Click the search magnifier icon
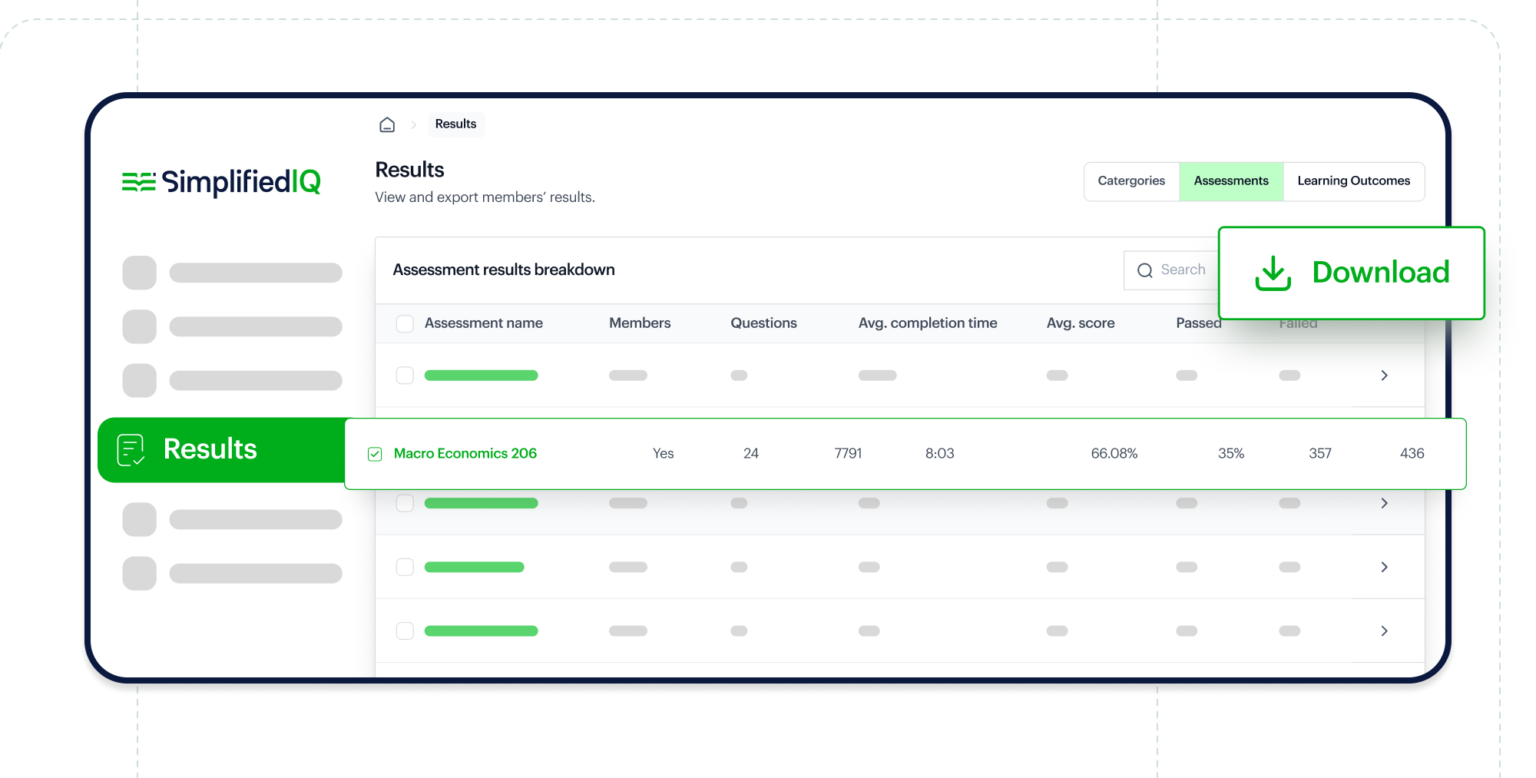1536x778 pixels. 1145,270
